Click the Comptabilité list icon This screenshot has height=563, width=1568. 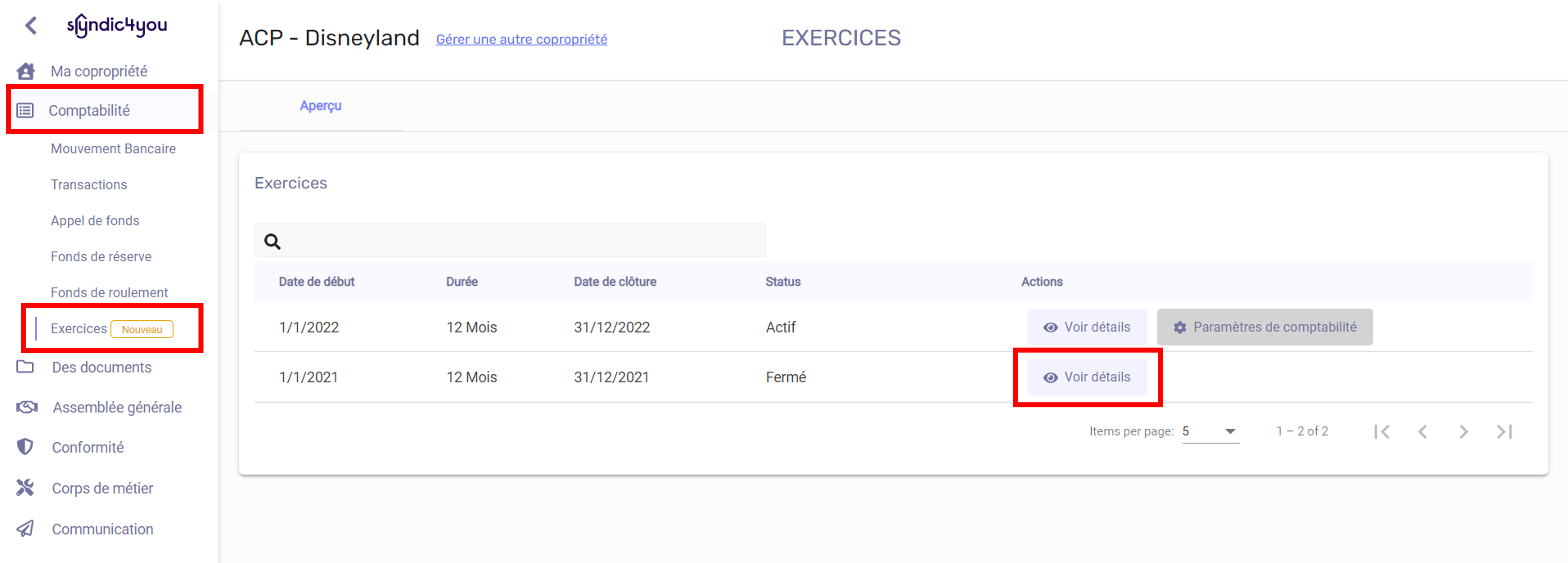(x=25, y=111)
